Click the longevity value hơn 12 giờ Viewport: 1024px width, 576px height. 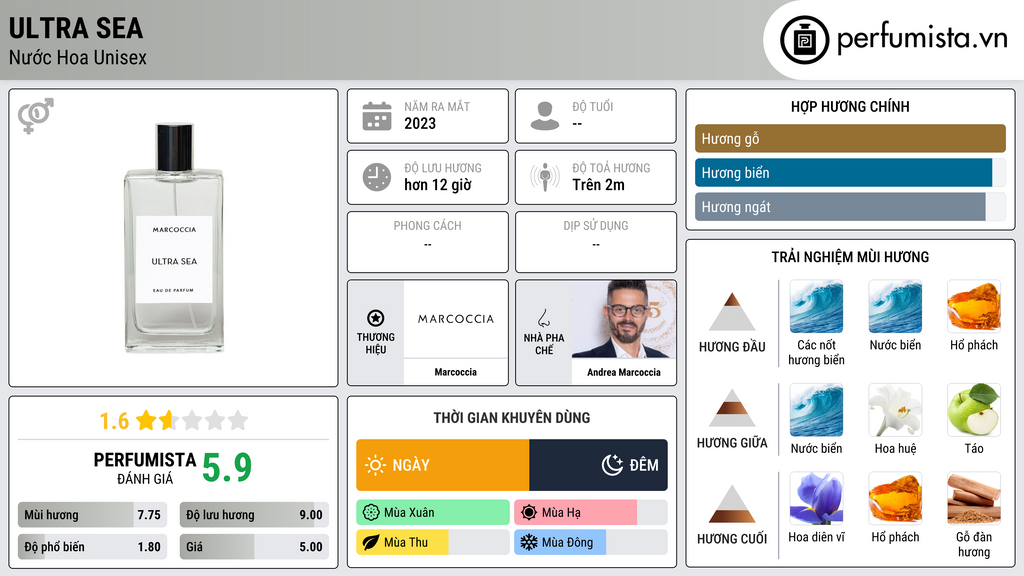438,185
